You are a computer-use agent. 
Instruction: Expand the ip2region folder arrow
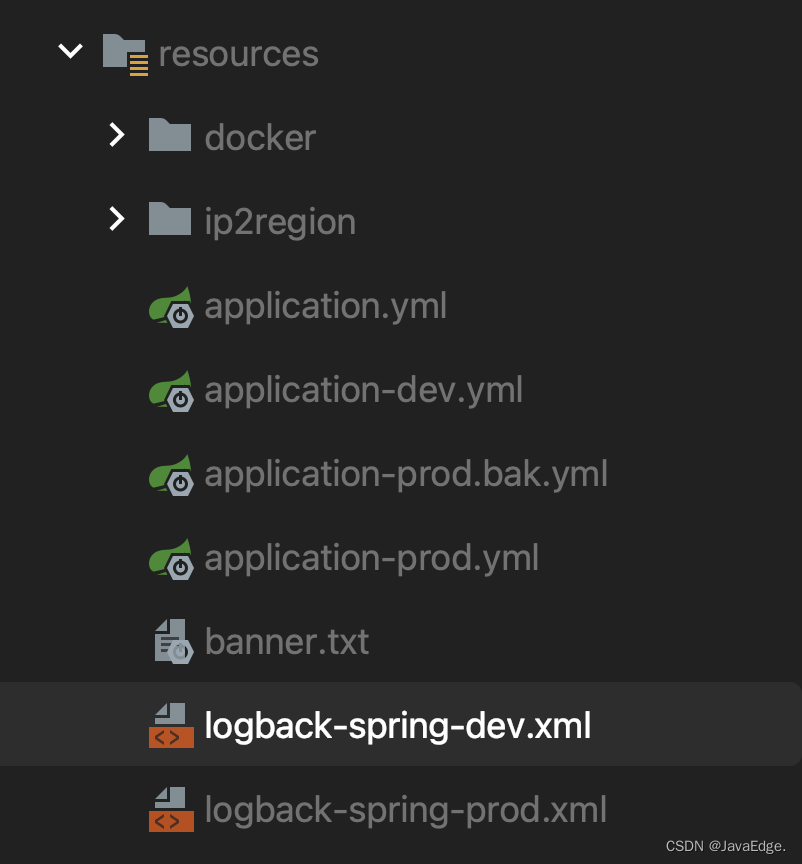[117, 219]
